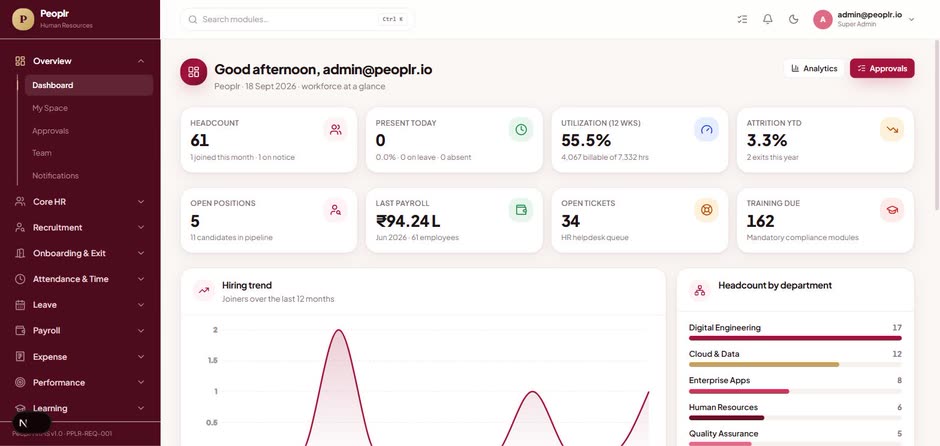Click the Enterprise Apps progress bar
Image resolution: width=940 pixels, height=446 pixels.
click(795, 391)
